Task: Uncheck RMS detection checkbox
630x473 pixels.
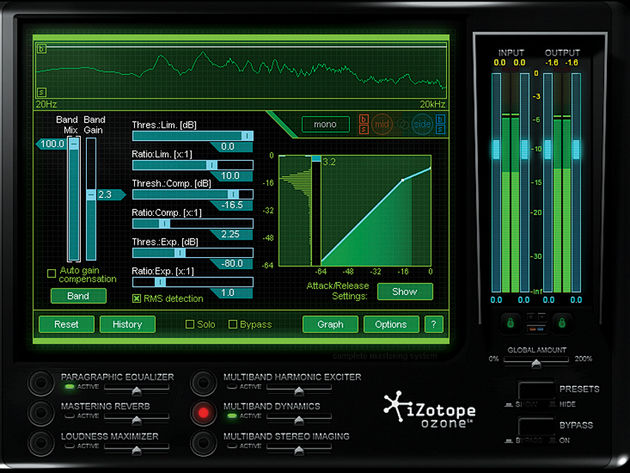Action: [137, 299]
